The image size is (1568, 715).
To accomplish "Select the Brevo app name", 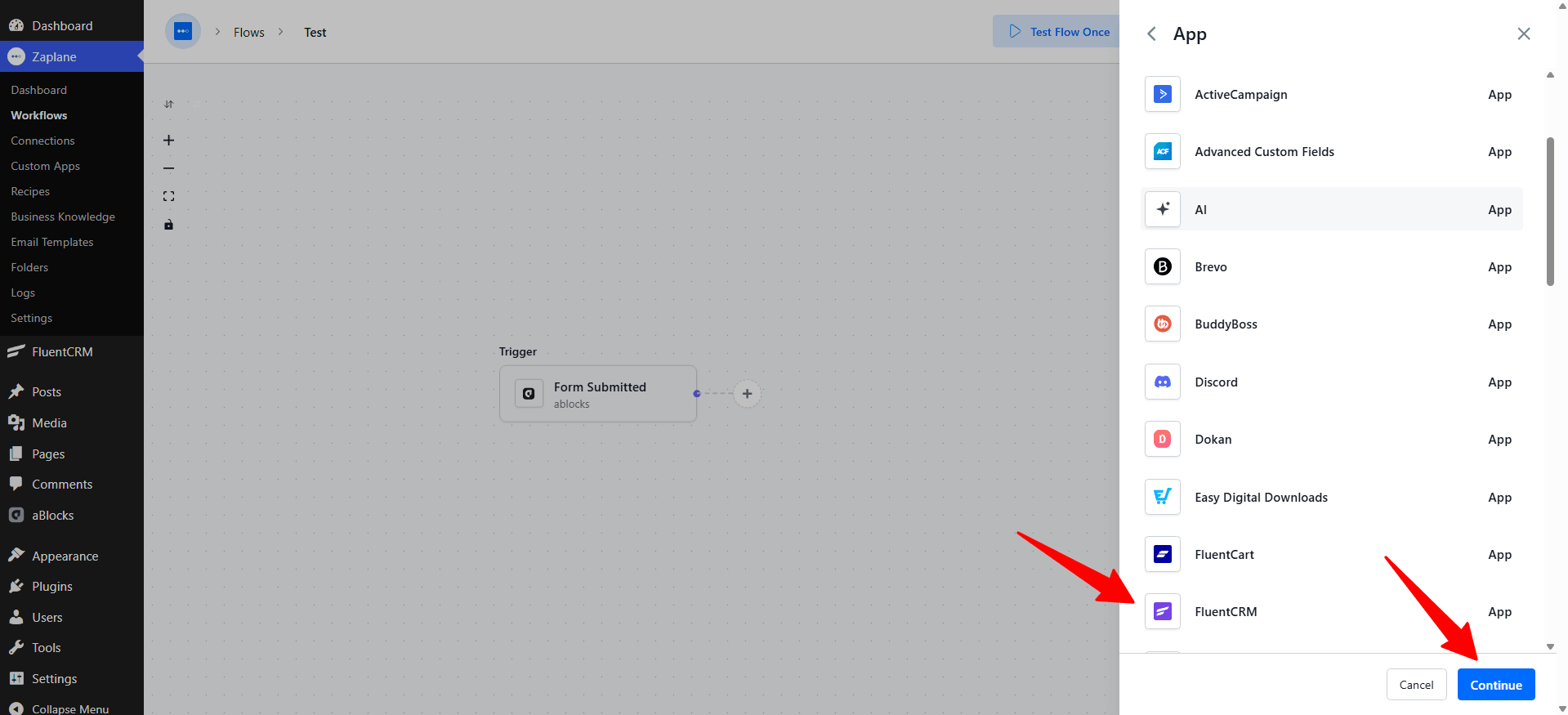I will point(1211,267).
